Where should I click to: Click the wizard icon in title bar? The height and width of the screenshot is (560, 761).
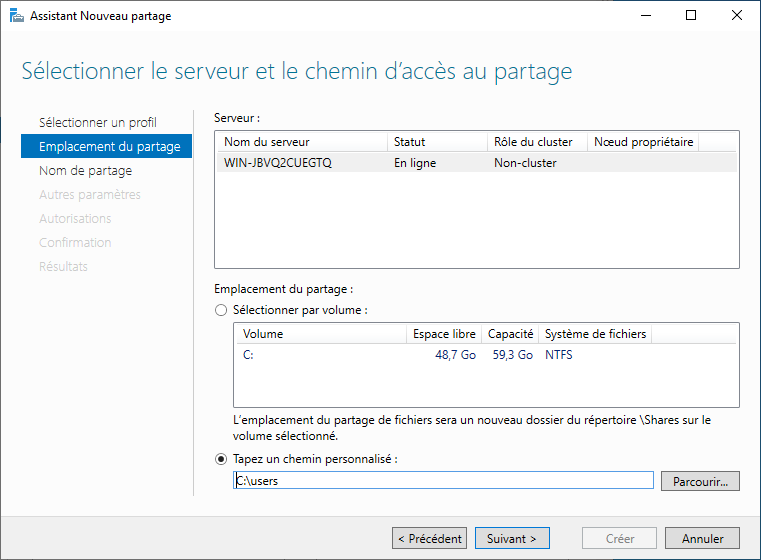pos(15,16)
